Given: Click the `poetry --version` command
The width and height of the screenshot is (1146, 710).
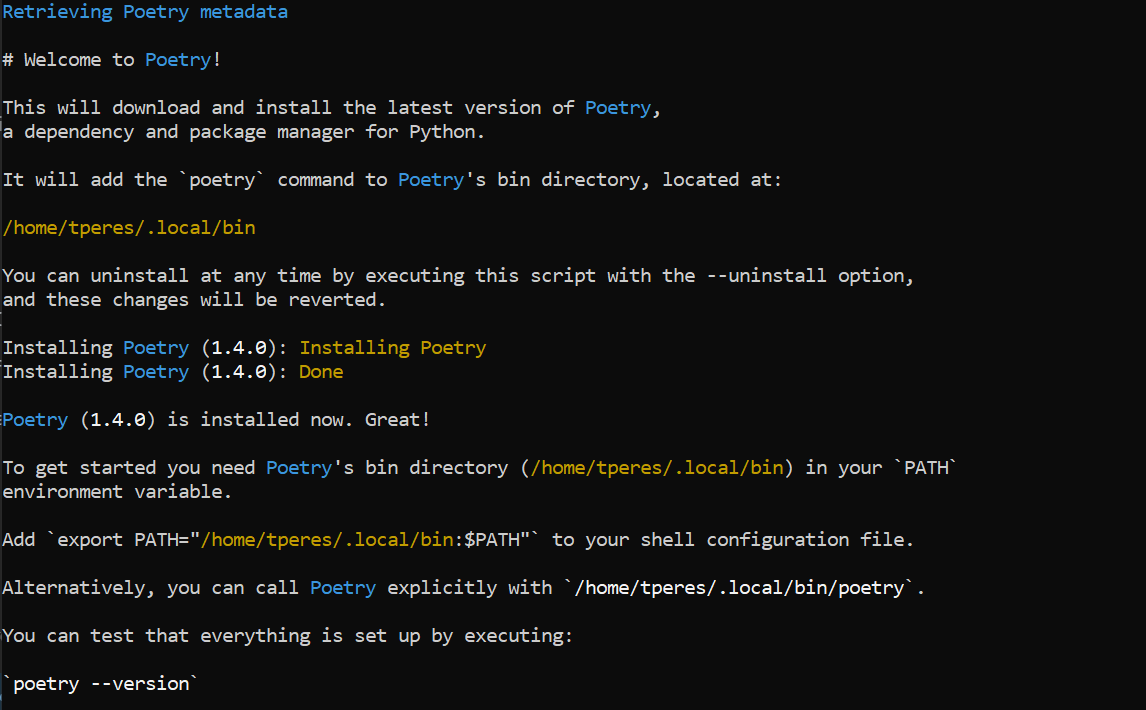Looking at the screenshot, I should tap(100, 684).
